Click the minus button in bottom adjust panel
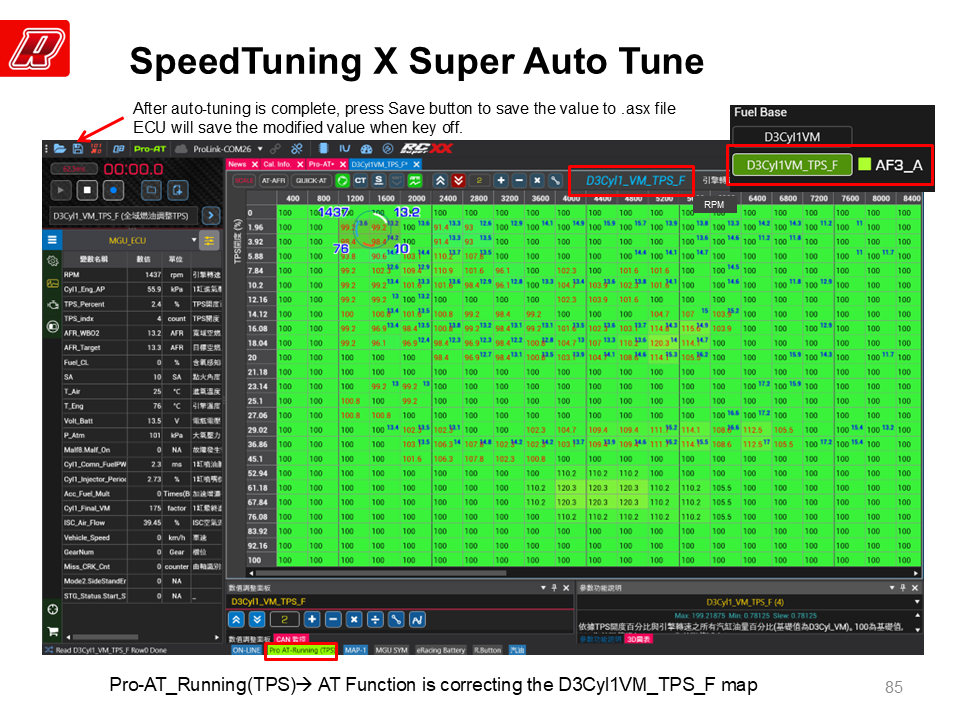 333,620
